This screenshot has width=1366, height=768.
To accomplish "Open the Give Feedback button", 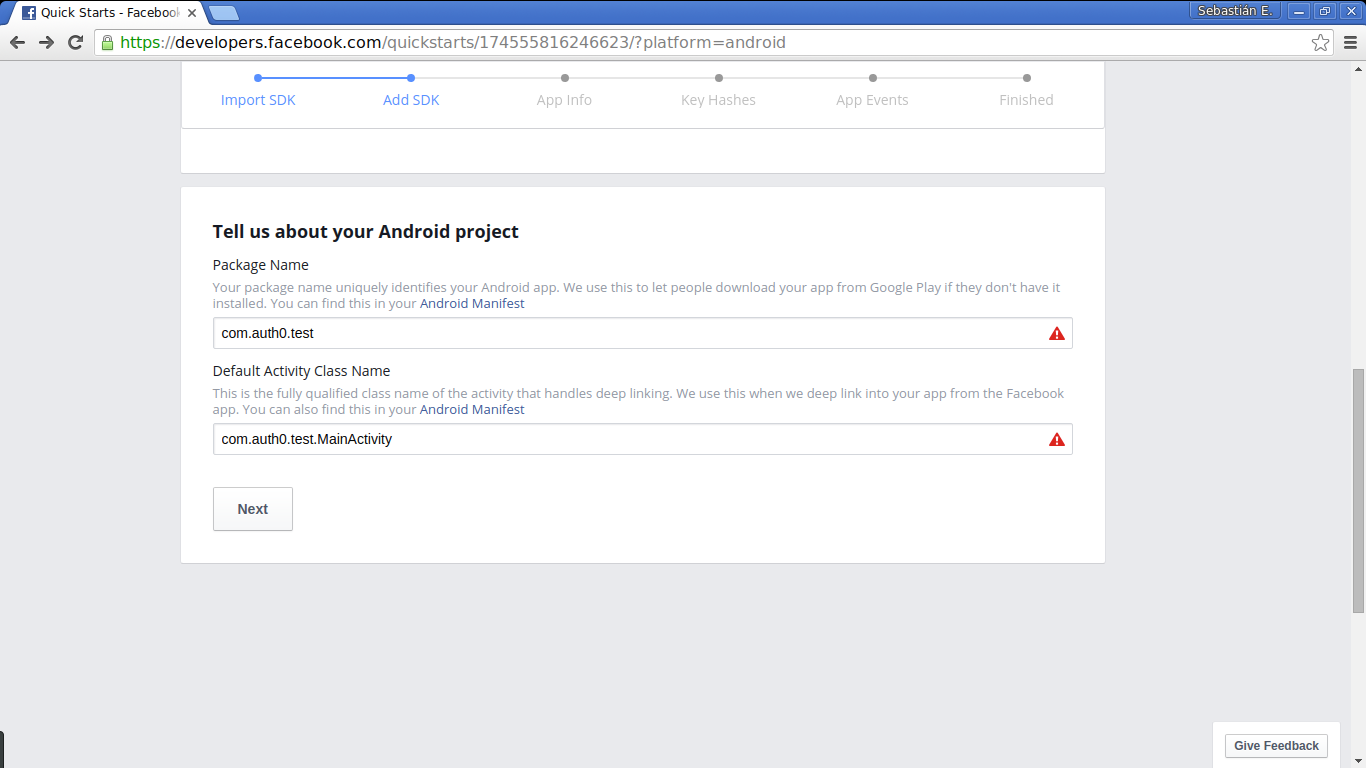I will pos(1276,746).
